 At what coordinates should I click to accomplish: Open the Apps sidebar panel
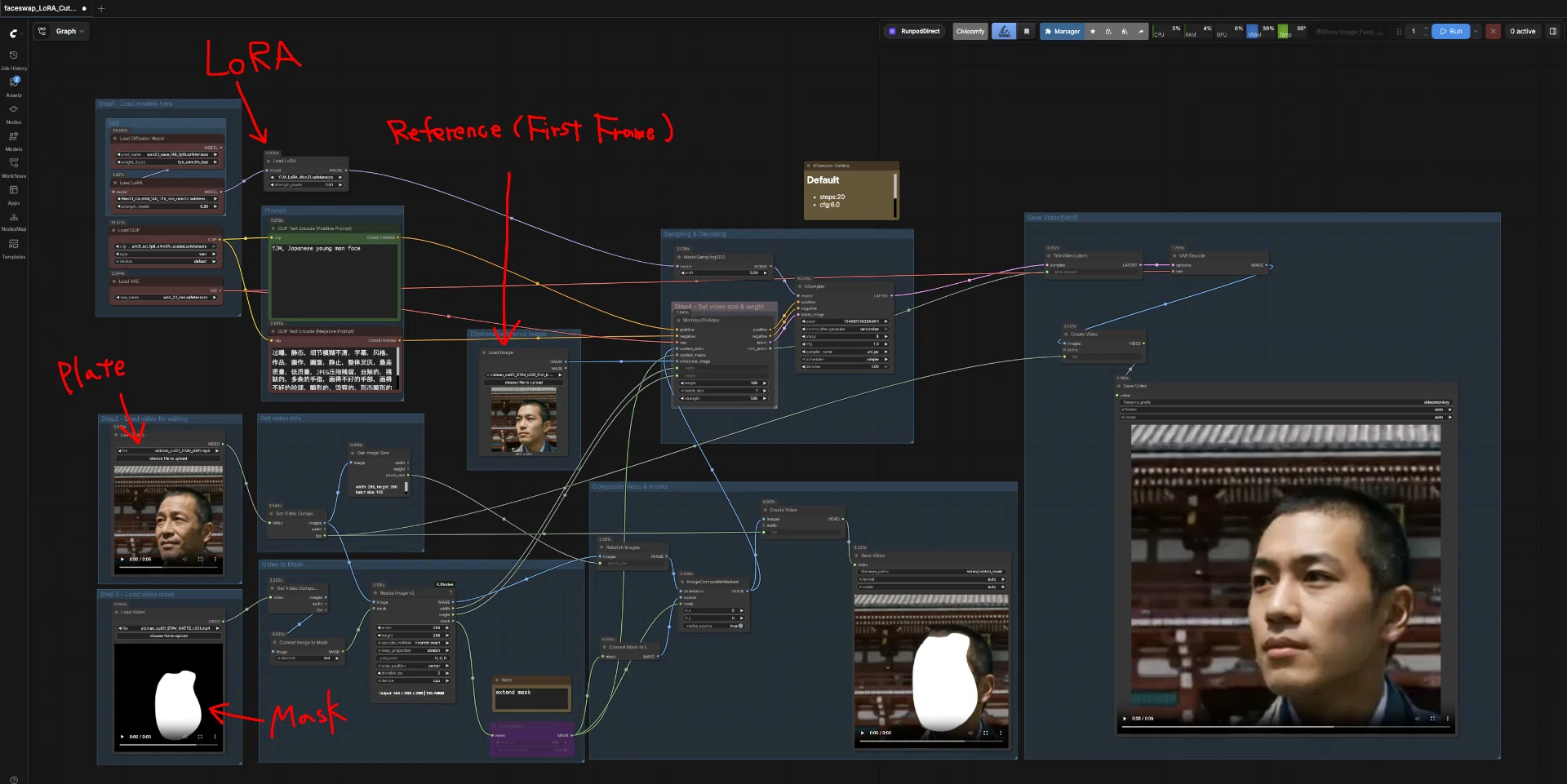coord(14,194)
